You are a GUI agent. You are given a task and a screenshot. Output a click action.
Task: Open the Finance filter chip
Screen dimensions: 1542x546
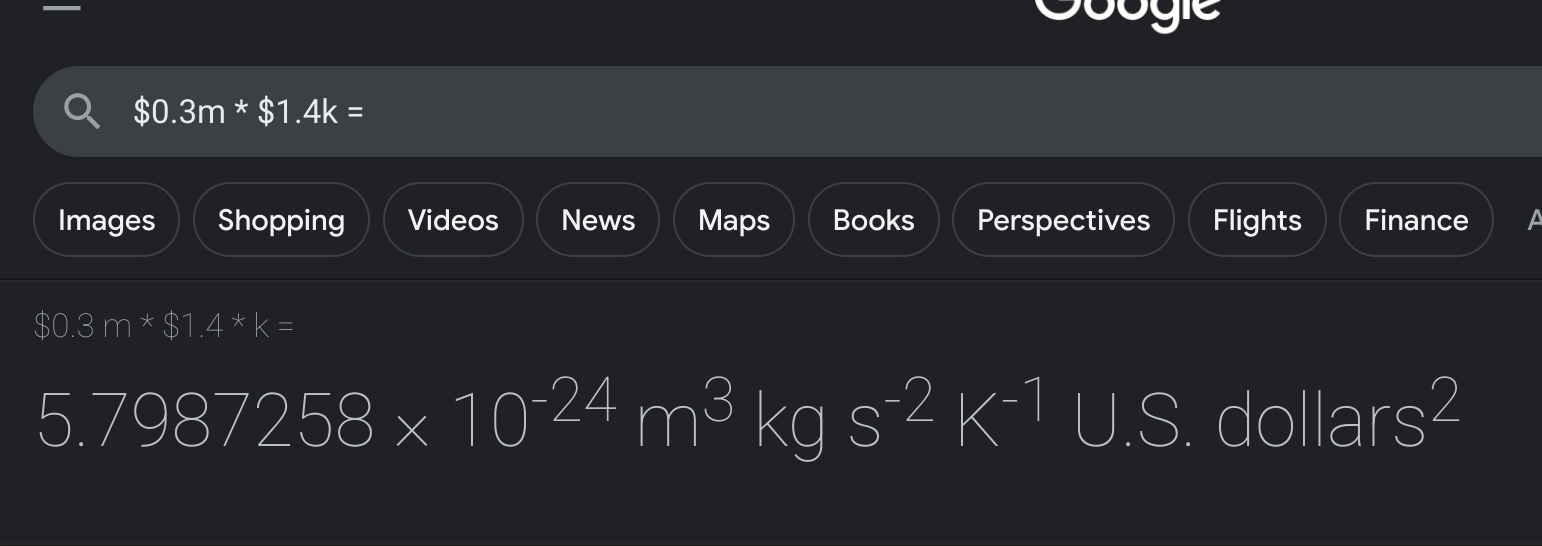1416,220
